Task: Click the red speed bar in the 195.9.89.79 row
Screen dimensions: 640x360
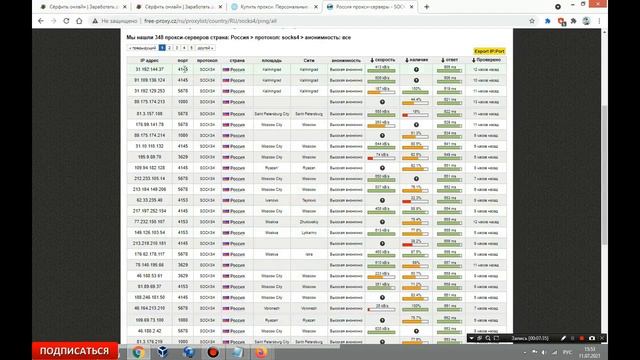Action: coord(381,158)
